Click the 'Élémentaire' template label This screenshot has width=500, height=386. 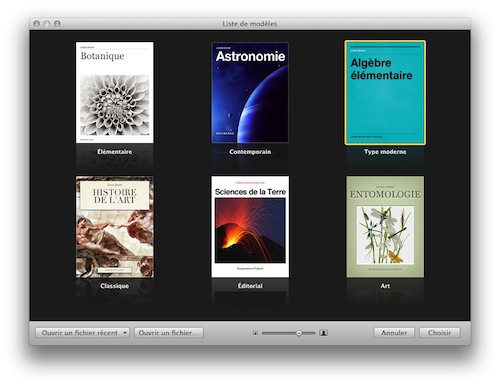coord(115,152)
